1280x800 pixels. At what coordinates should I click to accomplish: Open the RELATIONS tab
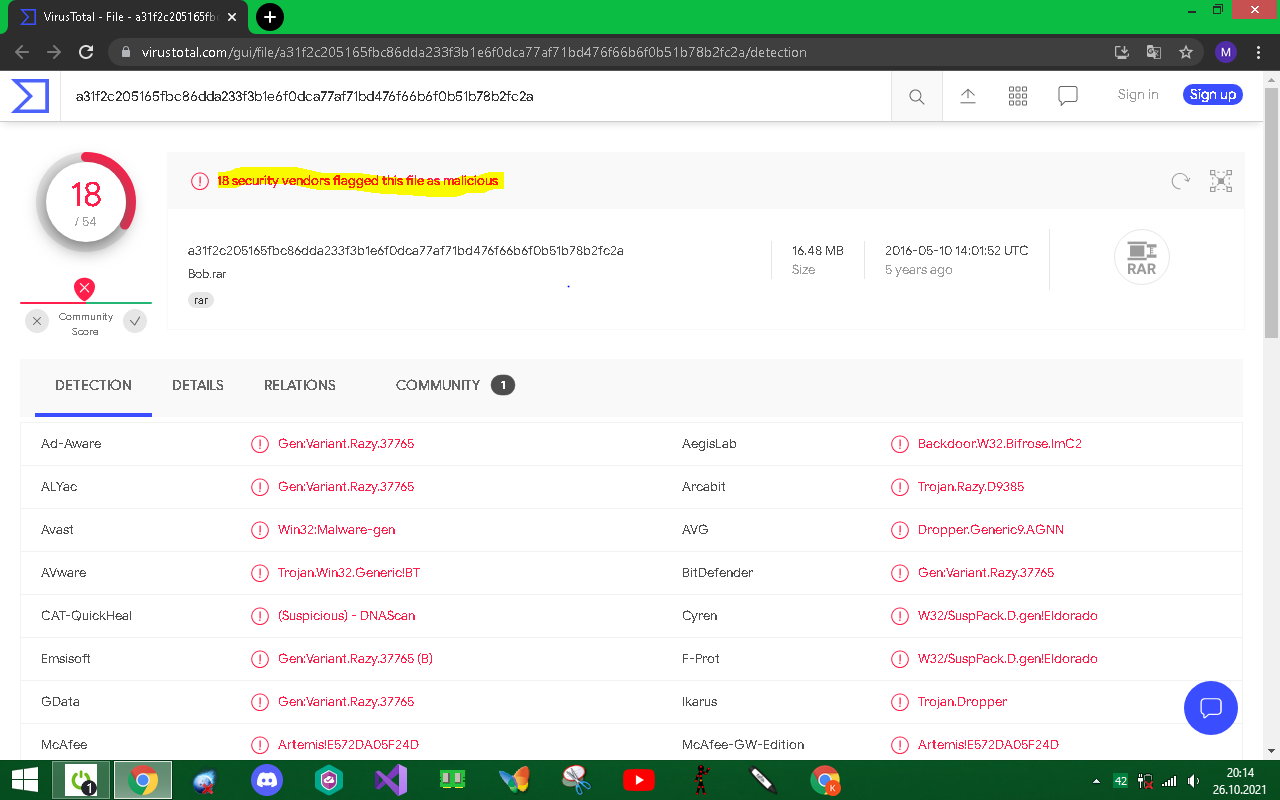(300, 385)
